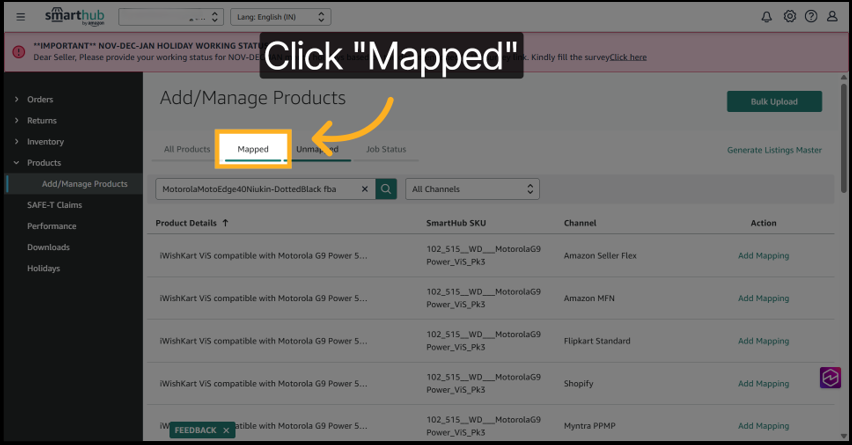This screenshot has width=852, height=445.
Task: Close the Feedback tab with X
Action: pos(226,430)
